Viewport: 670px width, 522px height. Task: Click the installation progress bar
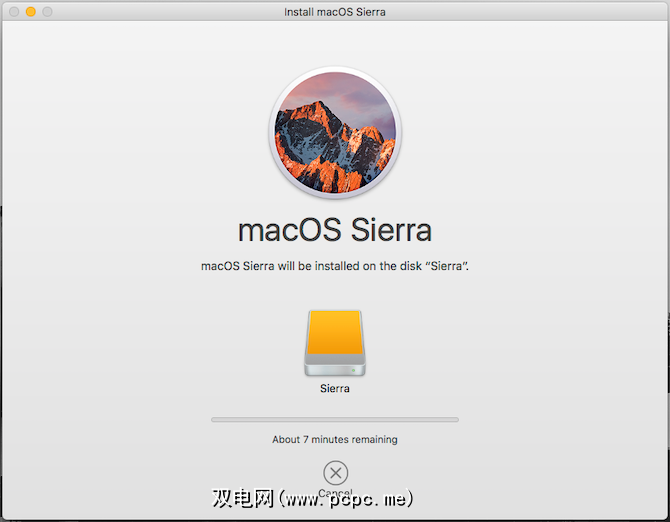pos(335,420)
